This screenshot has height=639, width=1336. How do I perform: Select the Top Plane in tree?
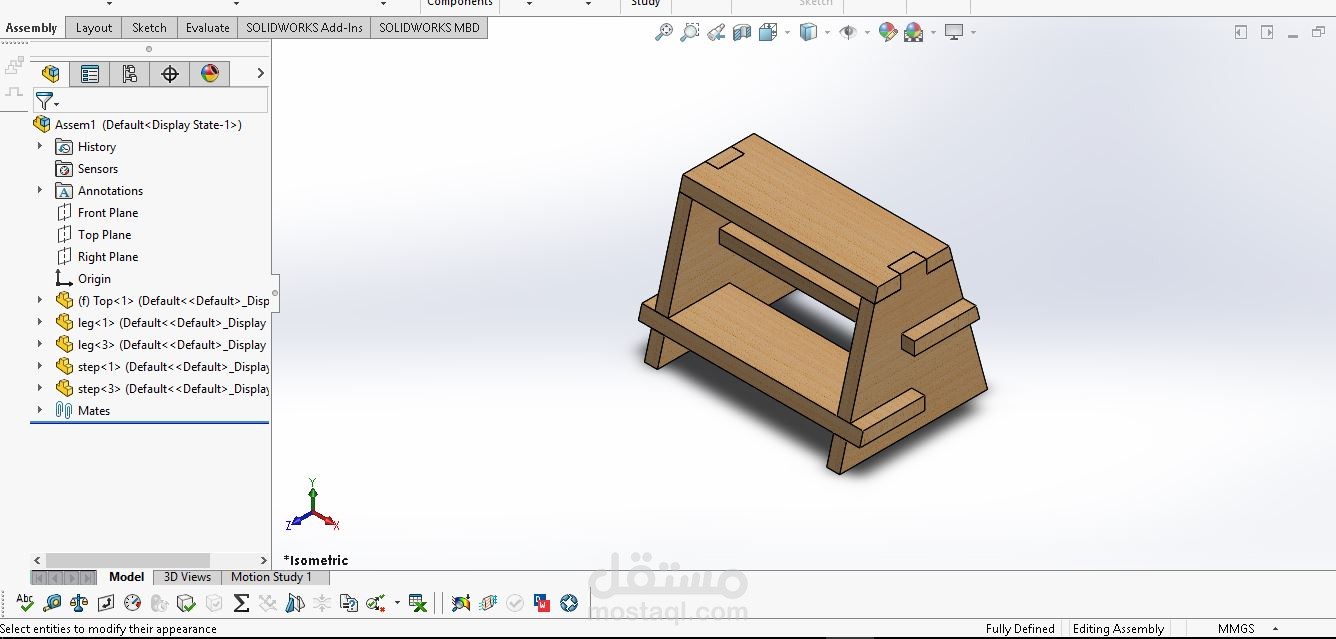pos(93,234)
